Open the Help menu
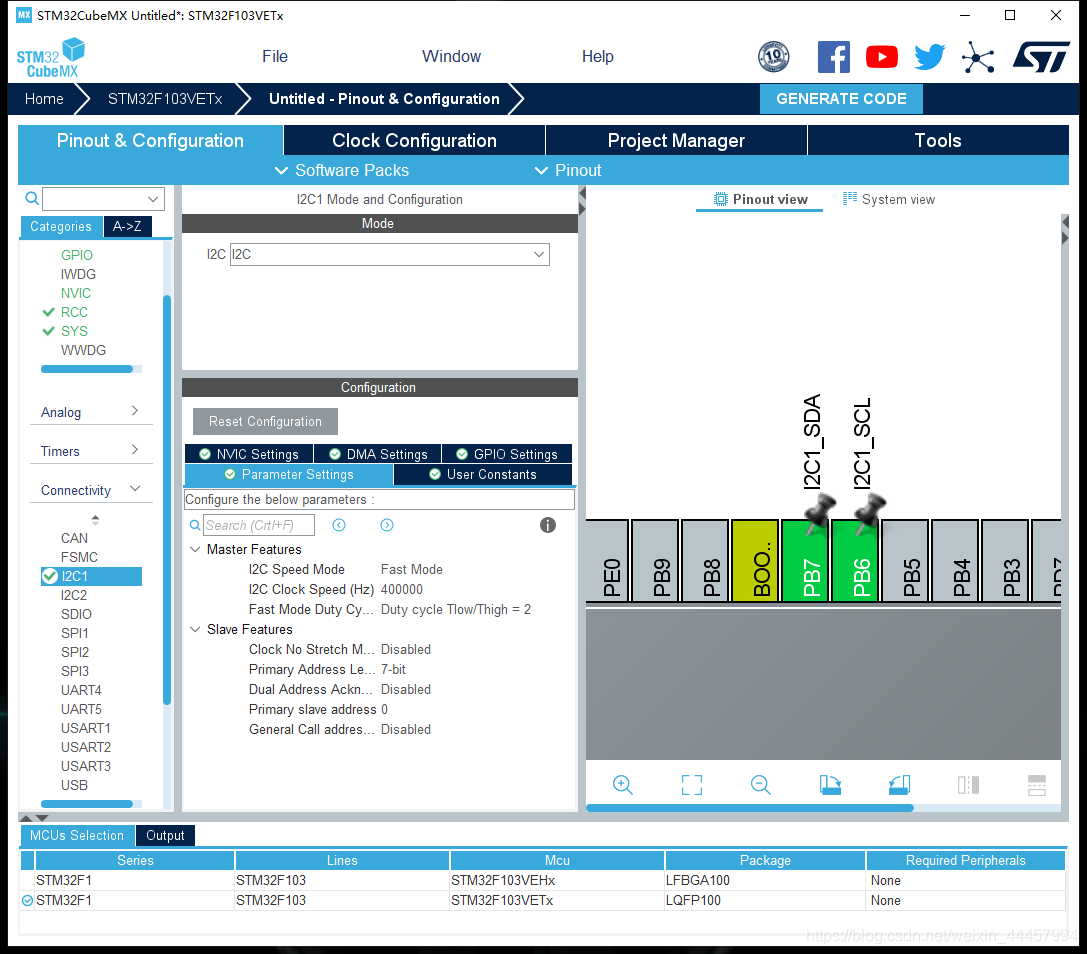This screenshot has width=1087, height=954. 598,57
